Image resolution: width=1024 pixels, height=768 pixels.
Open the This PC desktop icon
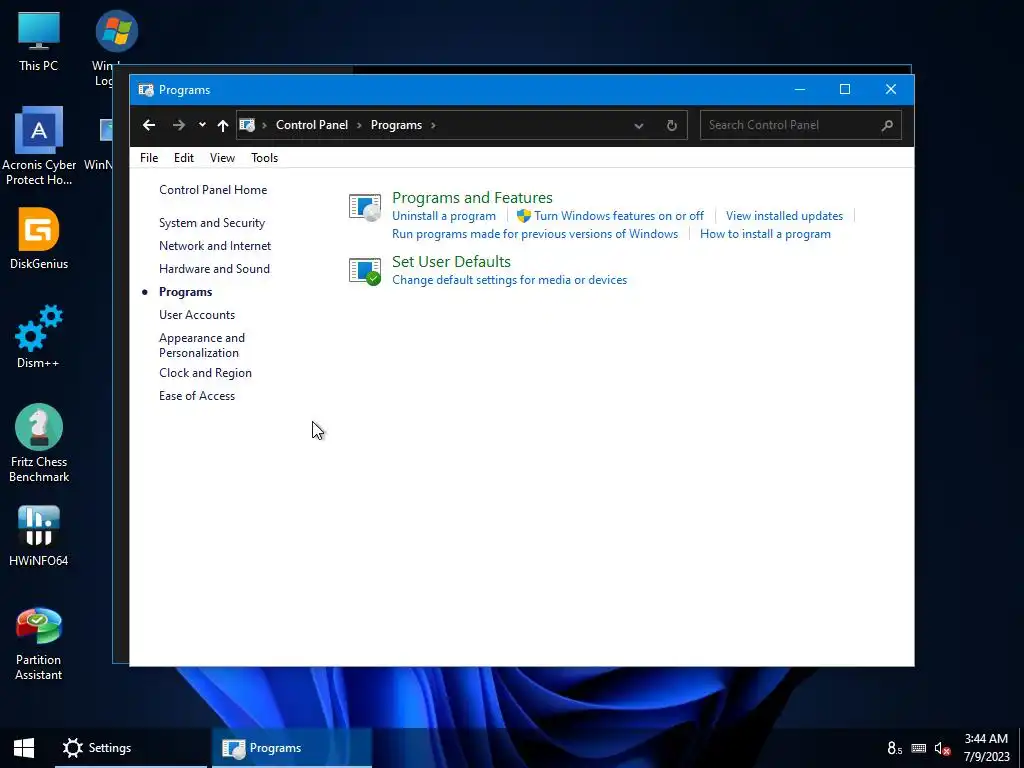[39, 40]
